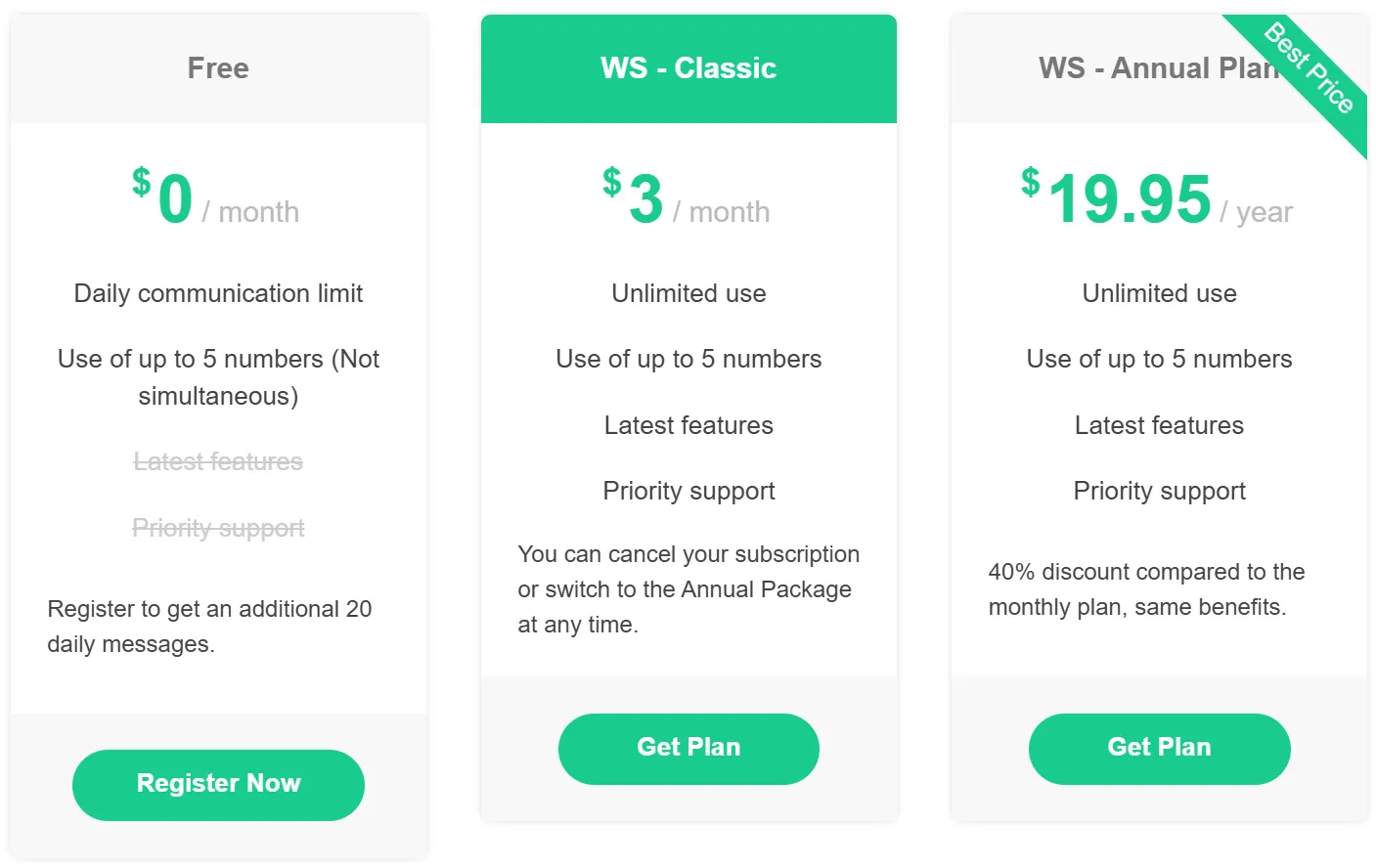Click the Register Now button
The height and width of the screenshot is (868, 1376).
[x=218, y=784]
